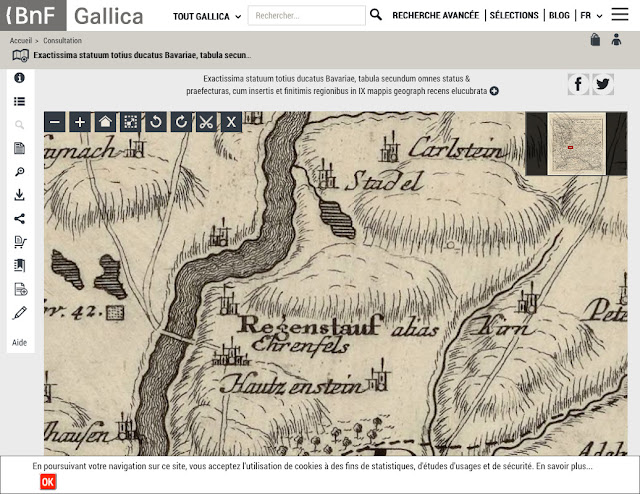Image resolution: width=640 pixels, height=494 pixels.
Task: Click the add document sidebar icon
Action: click(20, 289)
